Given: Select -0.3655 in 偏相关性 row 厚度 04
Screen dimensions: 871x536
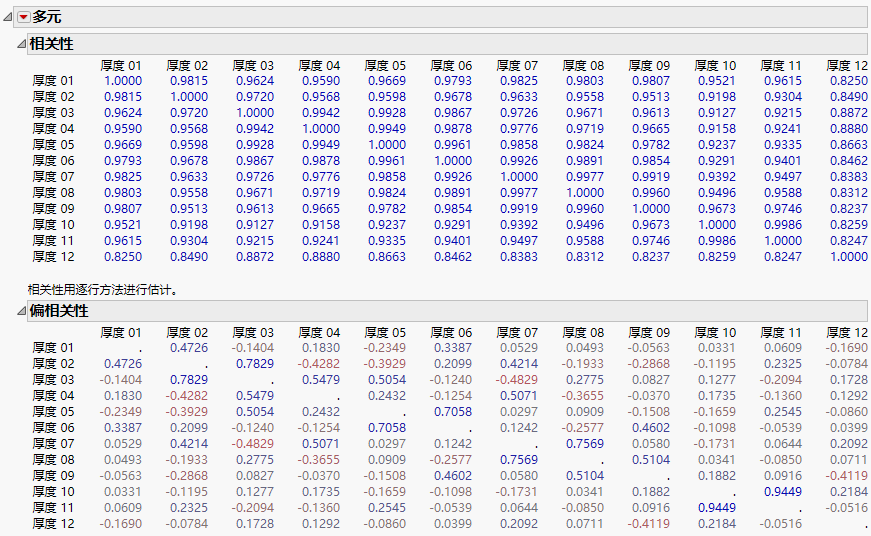Looking at the screenshot, I should tap(583, 396).
